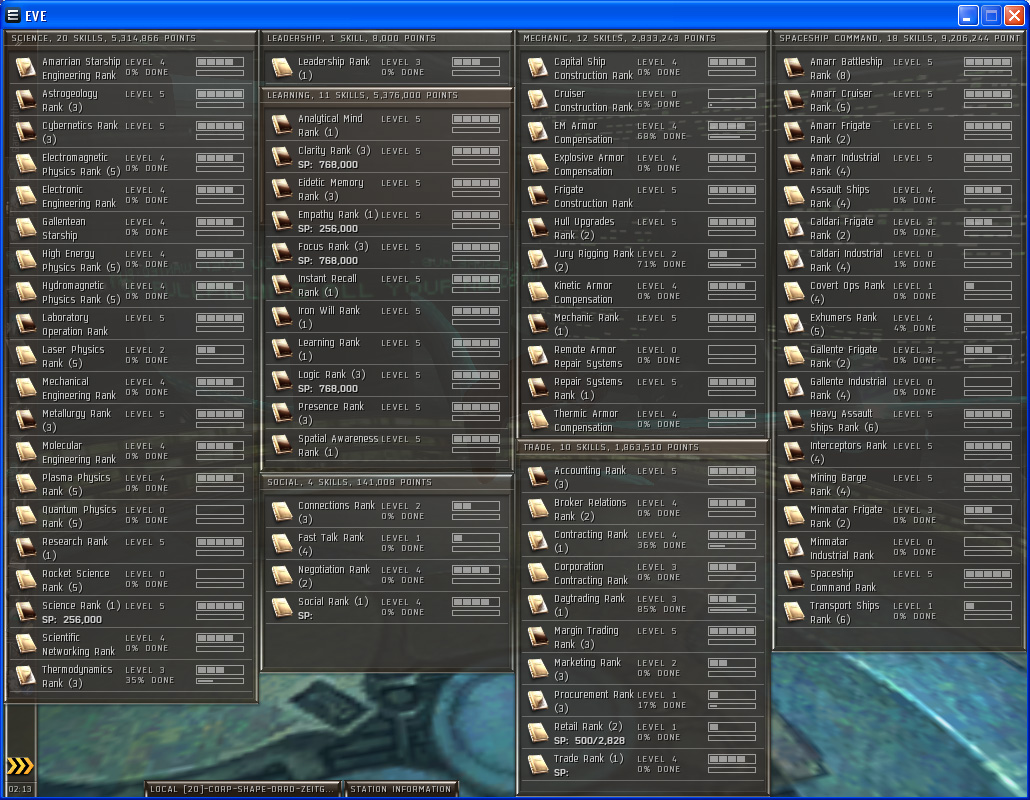Select the Caldari Industrial Rank (4) skill
The width and height of the screenshot is (1030, 800).
pos(899,259)
